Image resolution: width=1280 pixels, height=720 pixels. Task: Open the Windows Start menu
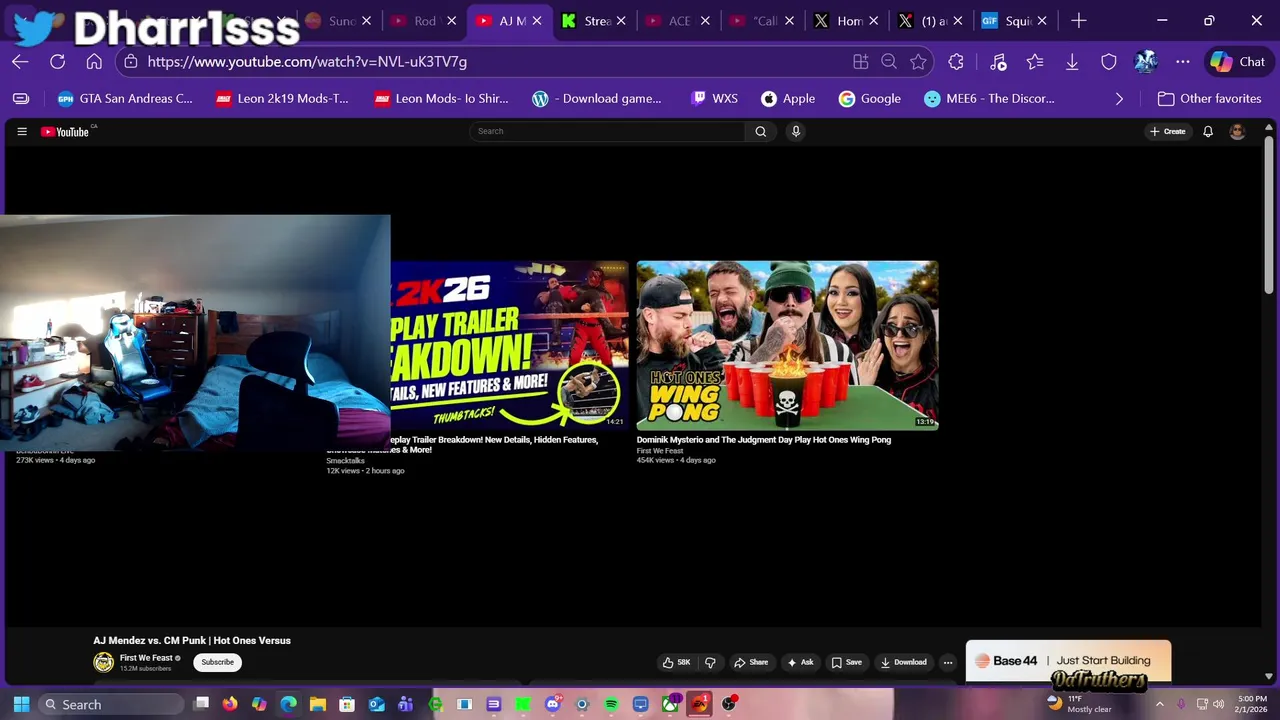coord(21,704)
